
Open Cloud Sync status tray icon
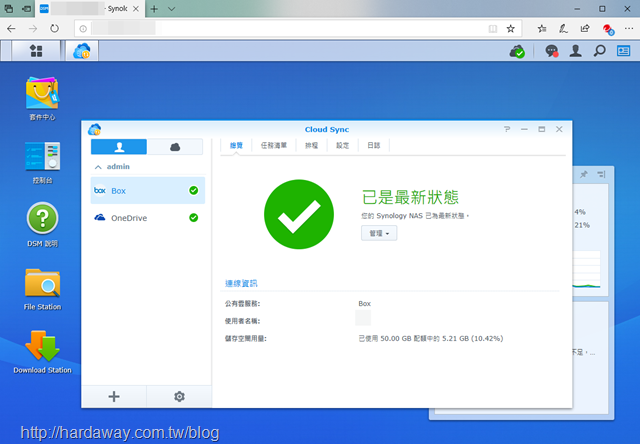point(517,51)
